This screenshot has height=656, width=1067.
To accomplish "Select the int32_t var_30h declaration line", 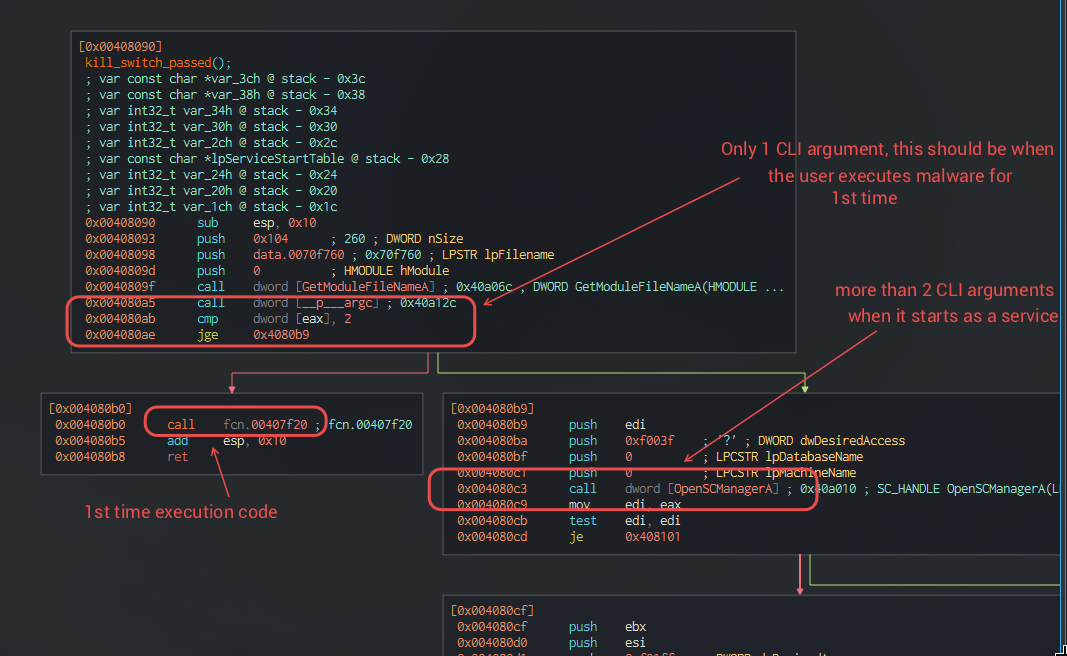I will (x=211, y=127).
